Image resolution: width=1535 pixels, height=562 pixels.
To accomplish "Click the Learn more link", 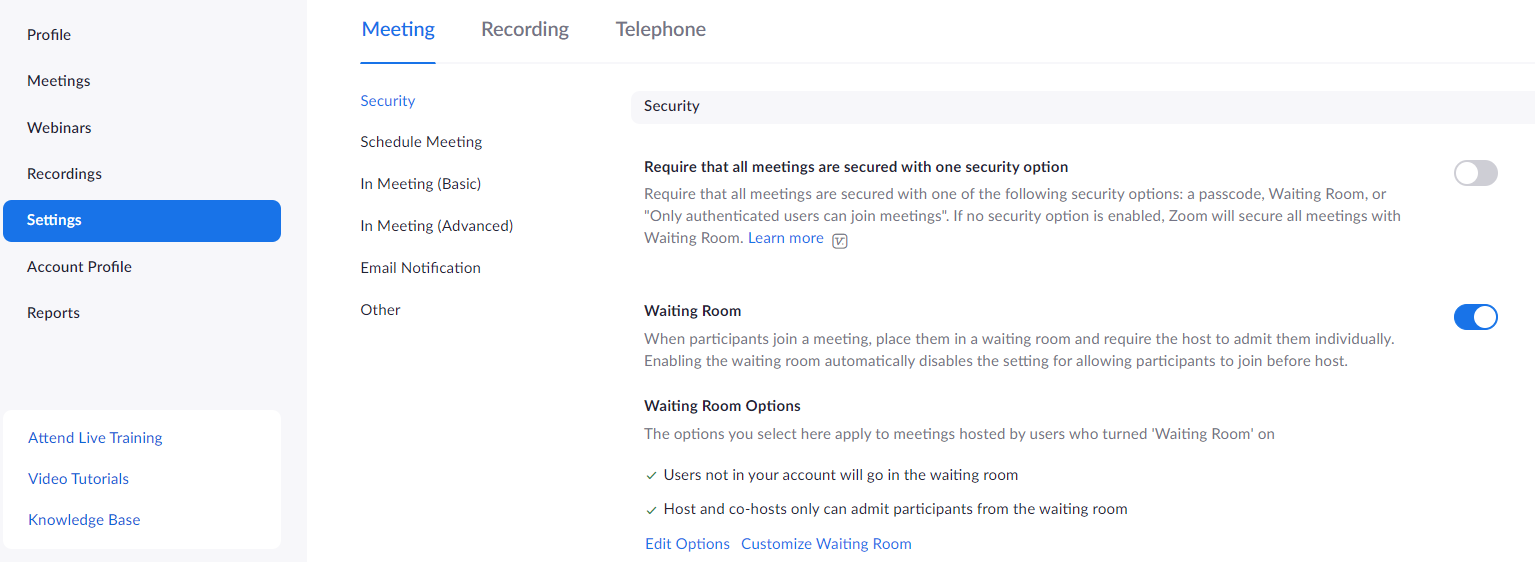I will coord(786,238).
